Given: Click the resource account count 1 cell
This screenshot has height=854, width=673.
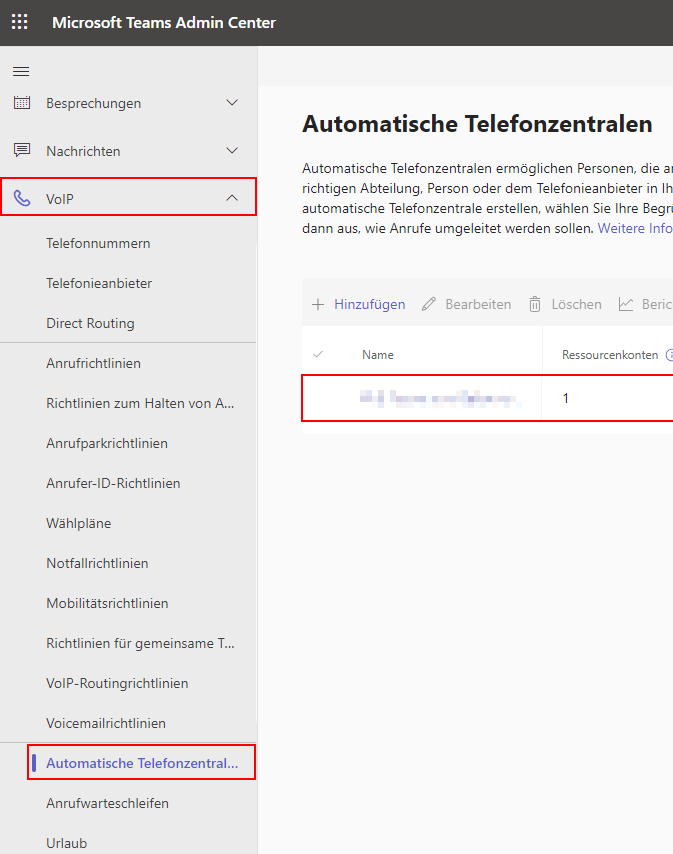Looking at the screenshot, I should pyautogui.click(x=566, y=398).
